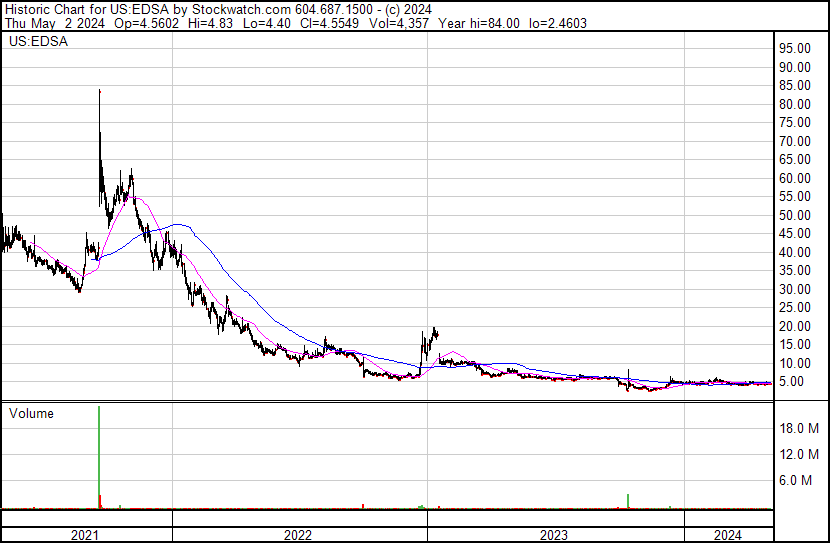The image size is (830, 543).
Task: Select the 2022 label on the time axis
Action: [x=298, y=535]
